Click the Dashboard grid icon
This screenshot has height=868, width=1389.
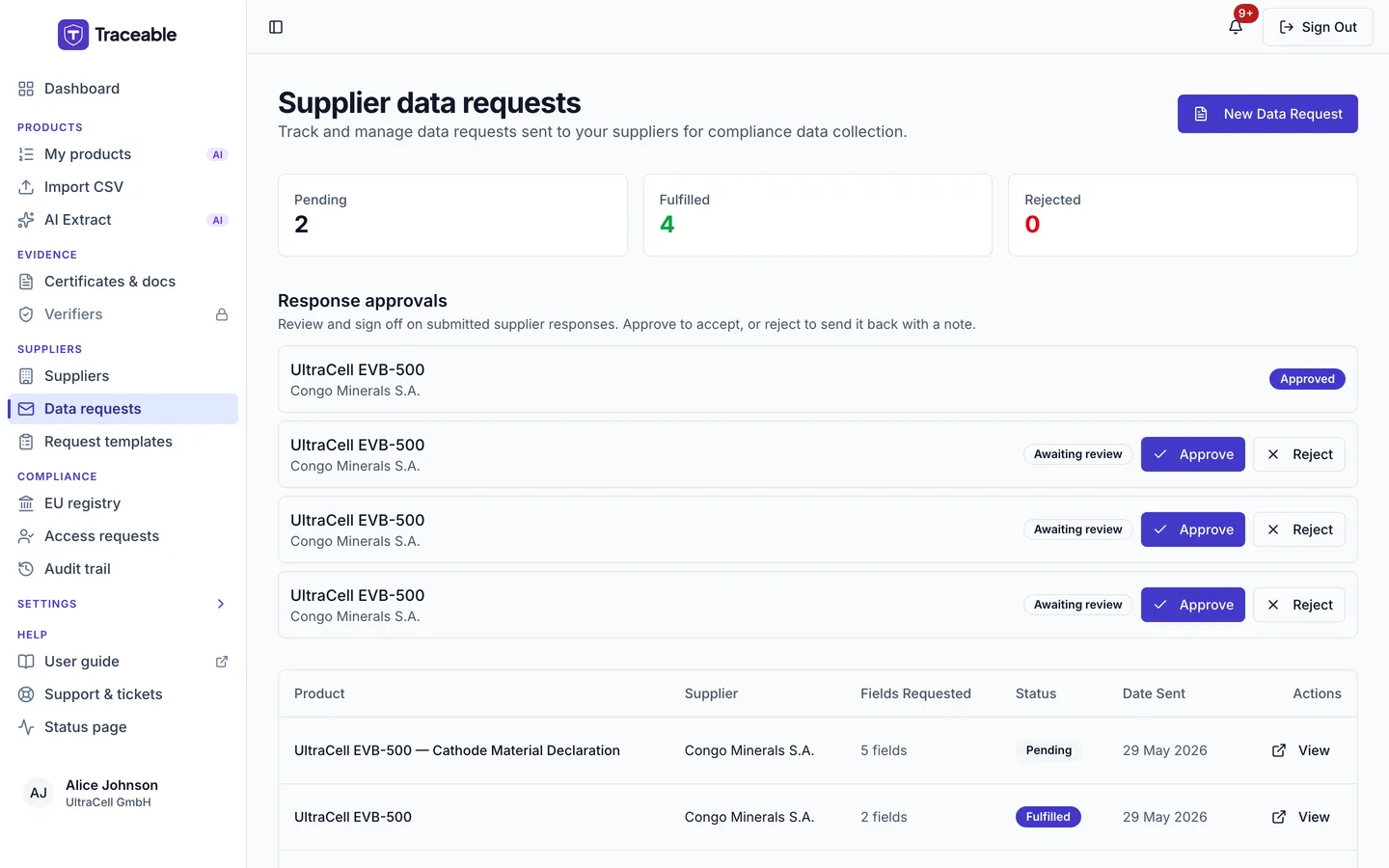coord(26,89)
